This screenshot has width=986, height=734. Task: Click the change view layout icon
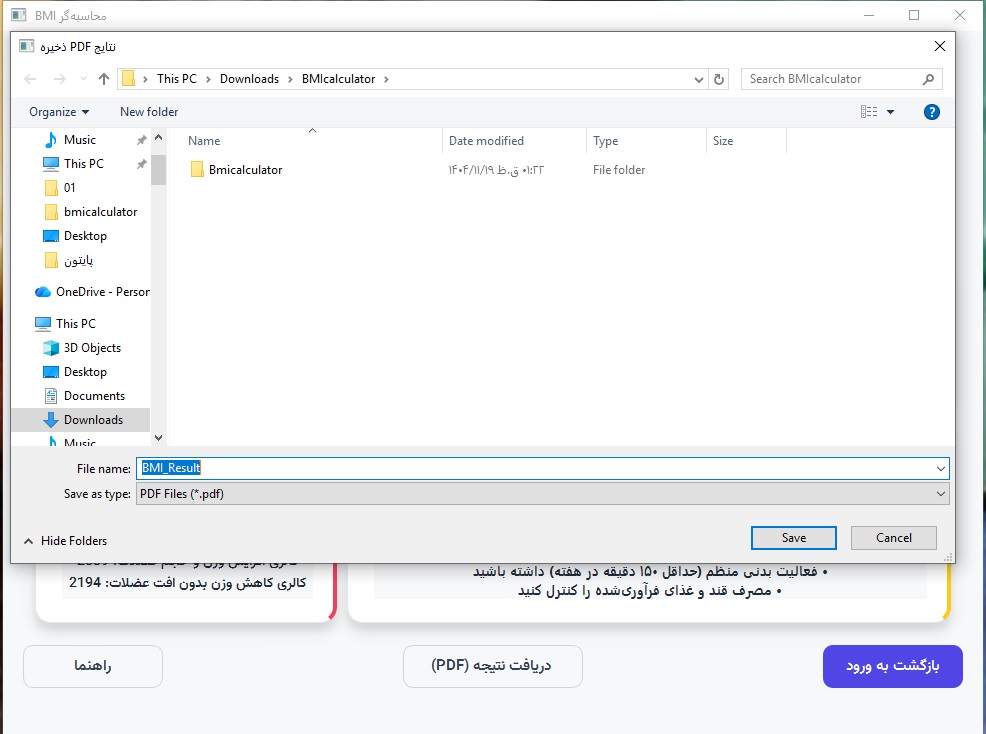[x=868, y=112]
